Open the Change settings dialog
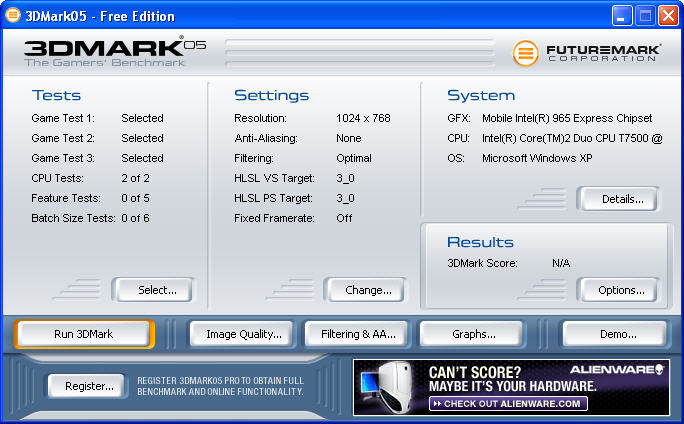The height and width of the screenshot is (424, 684). click(366, 290)
